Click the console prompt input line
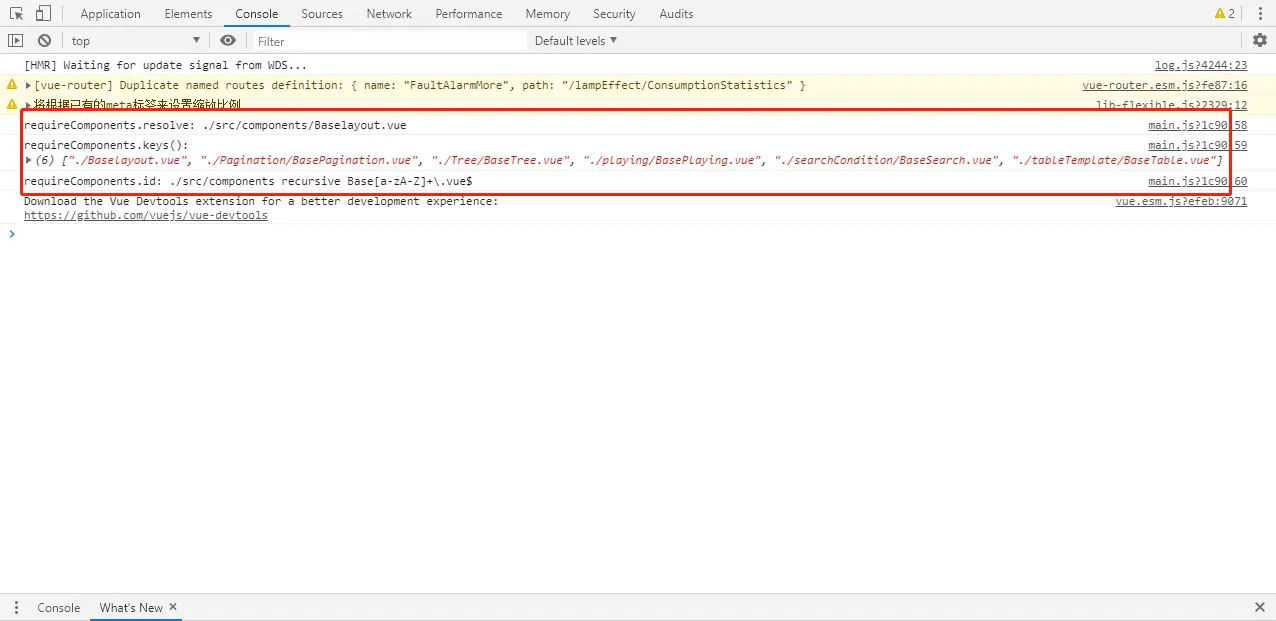The width and height of the screenshot is (1276, 621). pos(640,234)
